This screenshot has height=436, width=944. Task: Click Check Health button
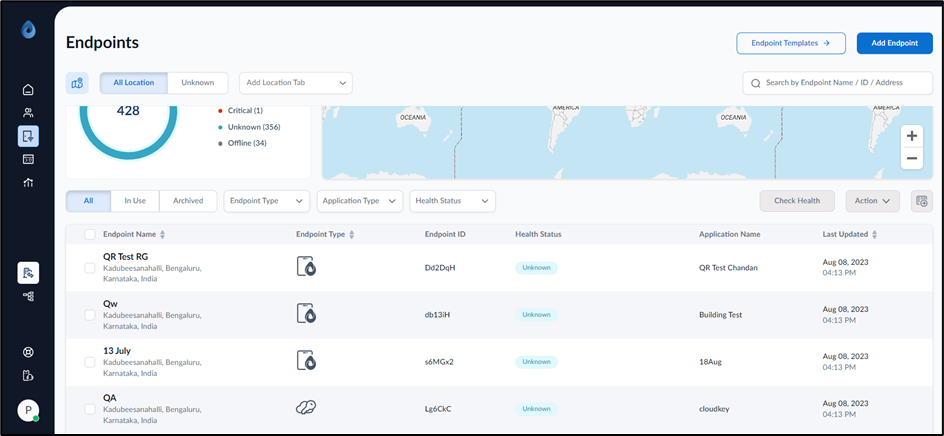pyautogui.click(x=796, y=201)
